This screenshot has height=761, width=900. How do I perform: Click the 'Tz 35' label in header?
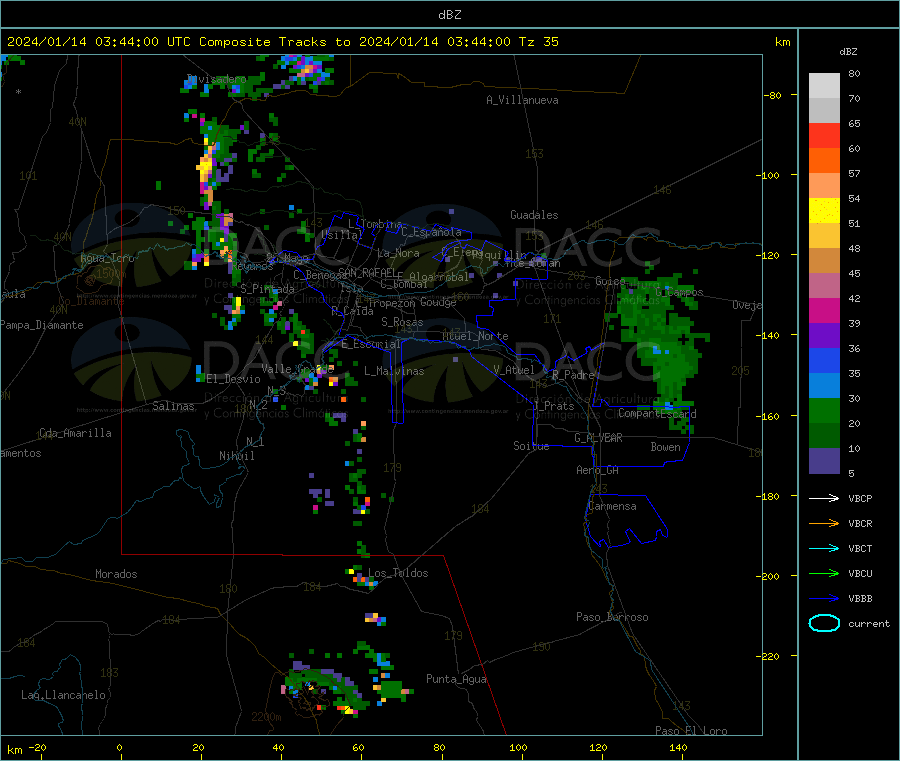pyautogui.click(x=538, y=42)
